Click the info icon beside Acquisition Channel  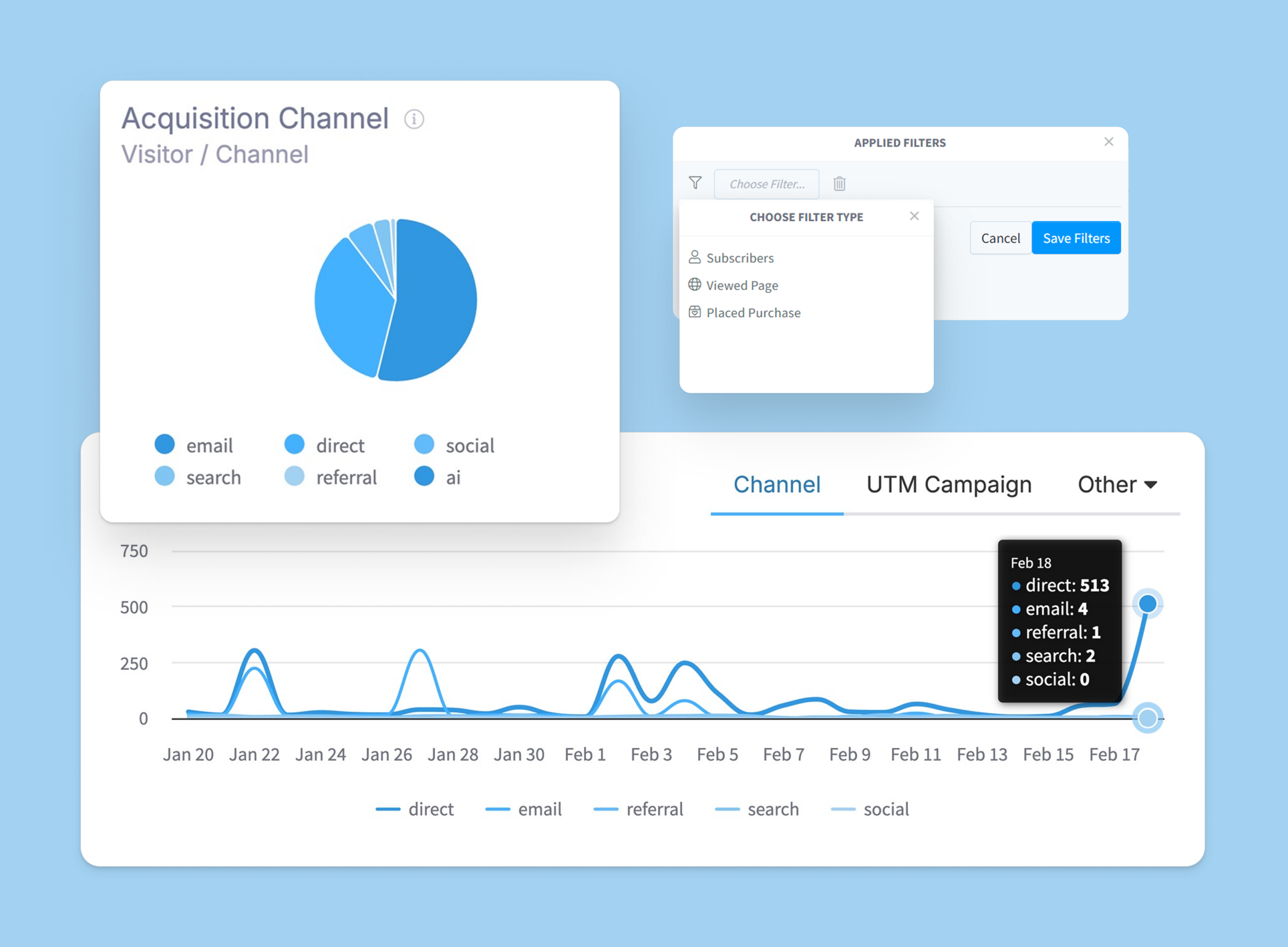414,119
